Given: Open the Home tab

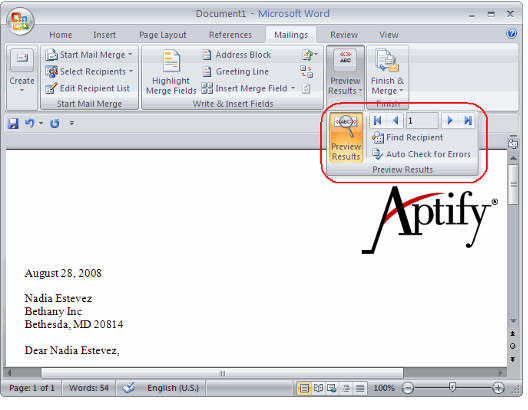Looking at the screenshot, I should coord(61,35).
